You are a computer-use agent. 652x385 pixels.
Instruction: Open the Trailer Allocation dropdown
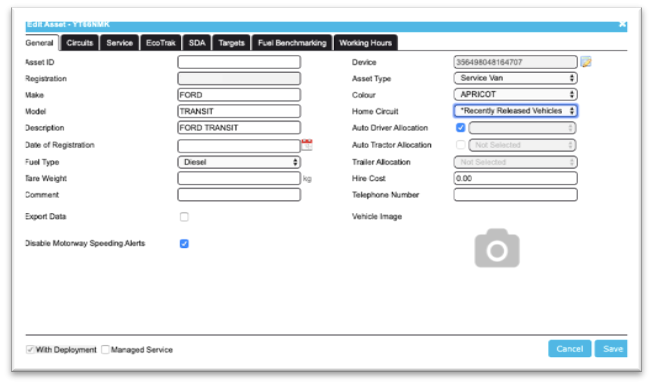click(516, 162)
